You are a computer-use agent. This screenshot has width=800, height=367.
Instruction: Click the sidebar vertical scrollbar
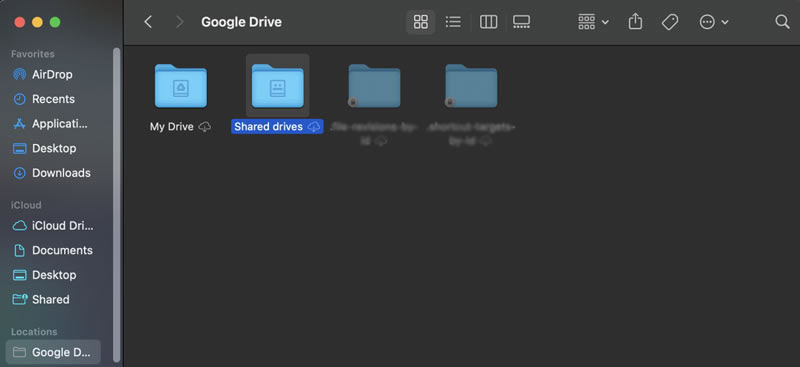116,204
